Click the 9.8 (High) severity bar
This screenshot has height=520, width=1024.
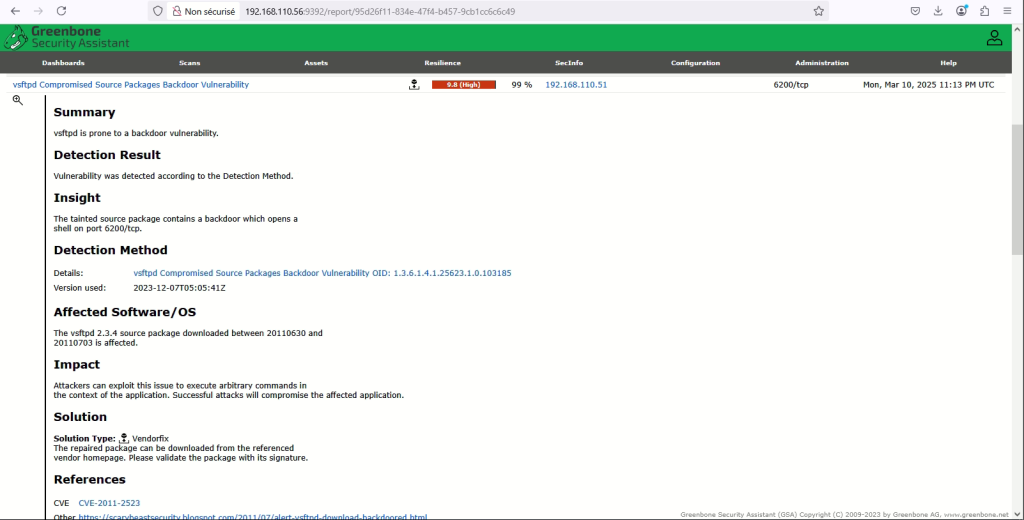tap(464, 85)
